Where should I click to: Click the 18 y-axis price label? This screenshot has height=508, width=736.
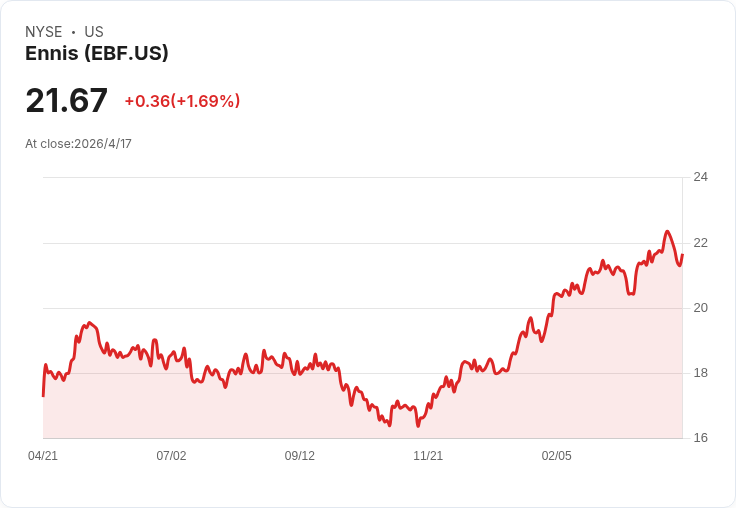700,373
